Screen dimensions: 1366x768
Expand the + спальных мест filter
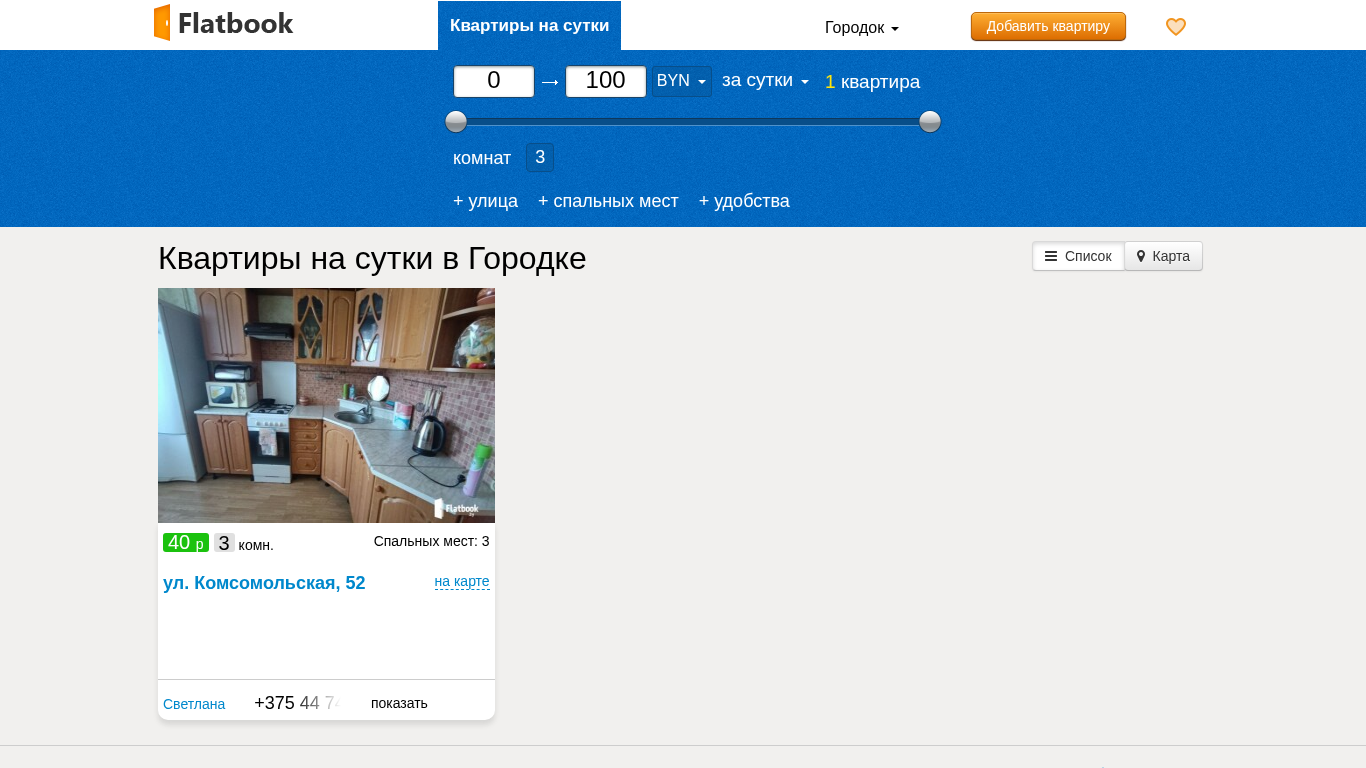[x=608, y=201]
